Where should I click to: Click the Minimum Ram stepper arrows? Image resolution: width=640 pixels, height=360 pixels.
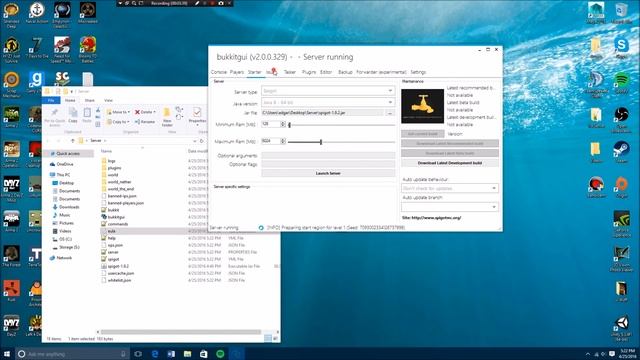coord(283,124)
